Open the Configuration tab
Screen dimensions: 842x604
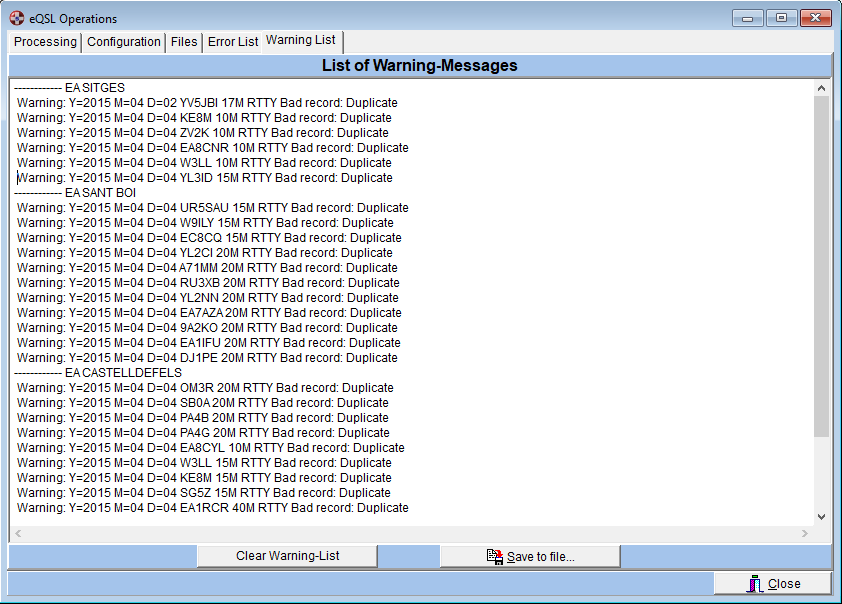(x=124, y=42)
